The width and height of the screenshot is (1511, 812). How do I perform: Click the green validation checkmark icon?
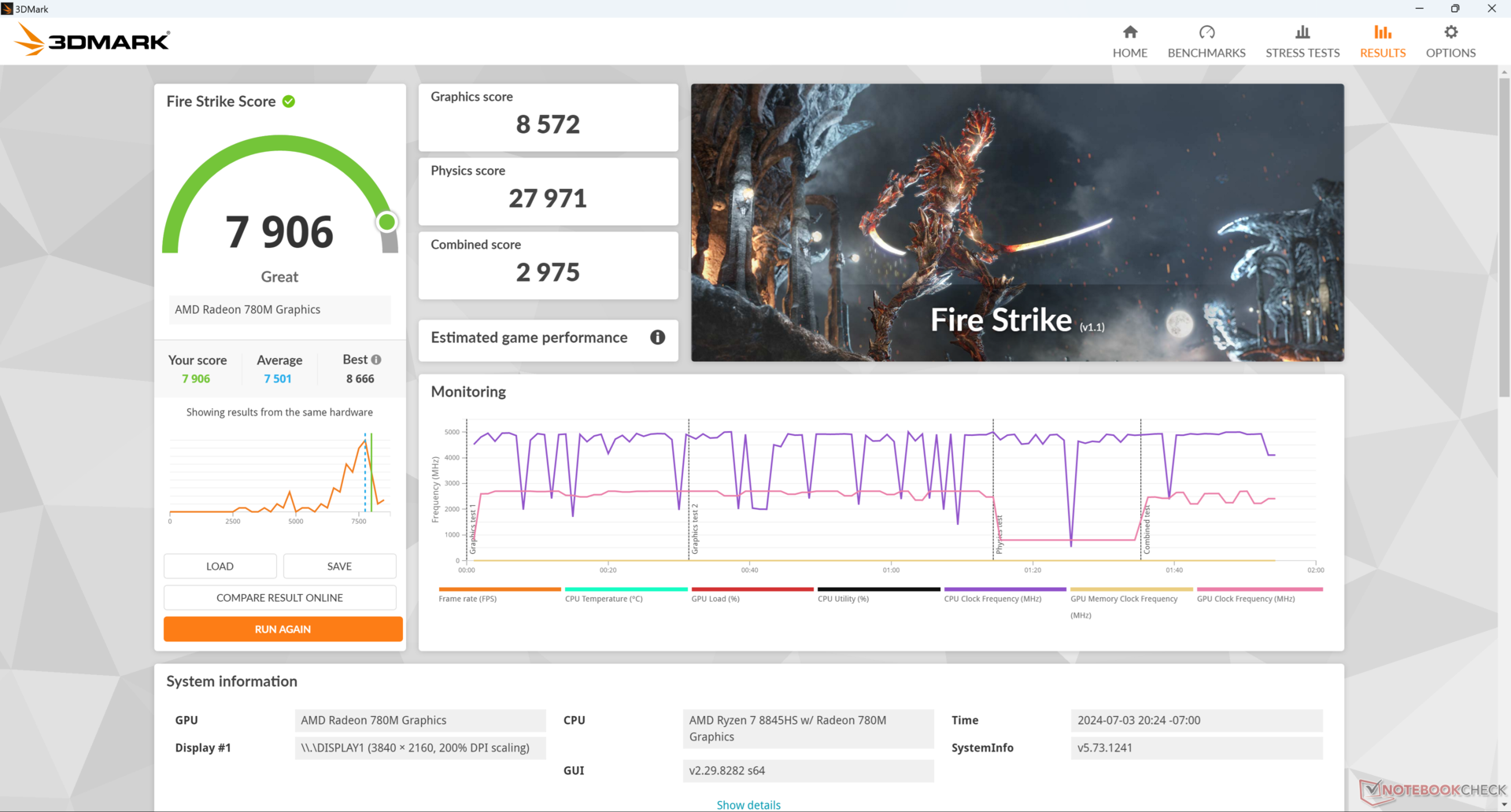(289, 101)
